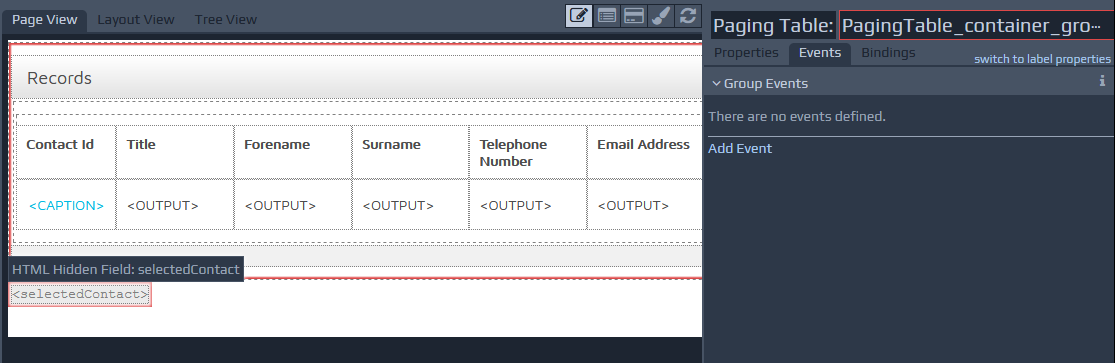
Task: Click the Add Event link
Action: click(740, 148)
